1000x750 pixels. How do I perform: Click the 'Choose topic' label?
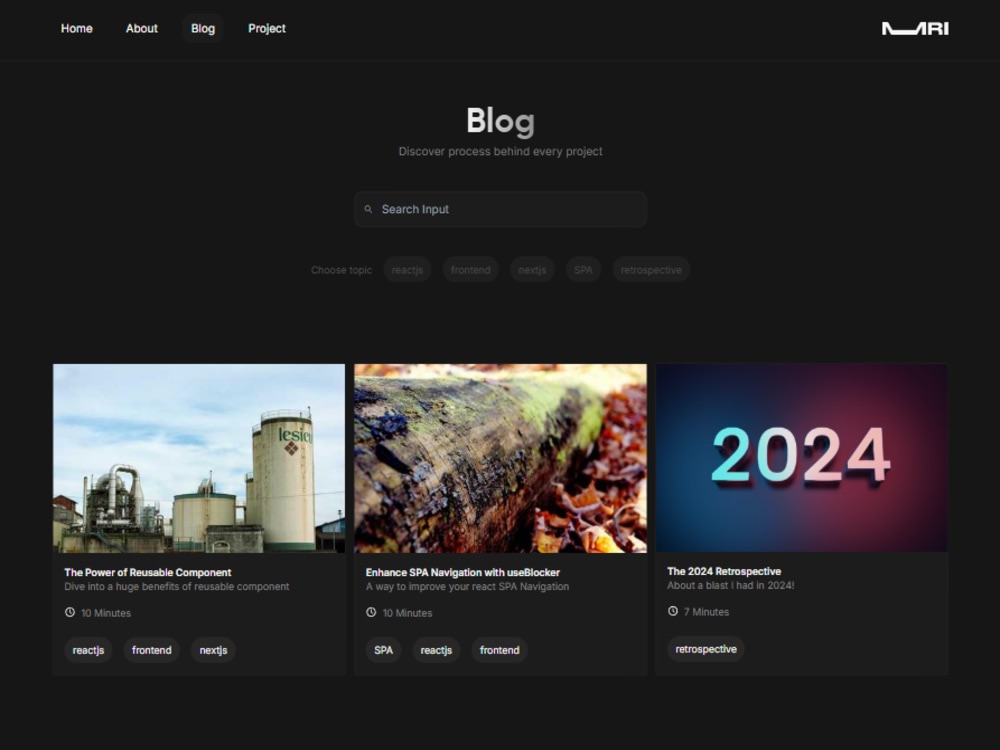point(341,270)
